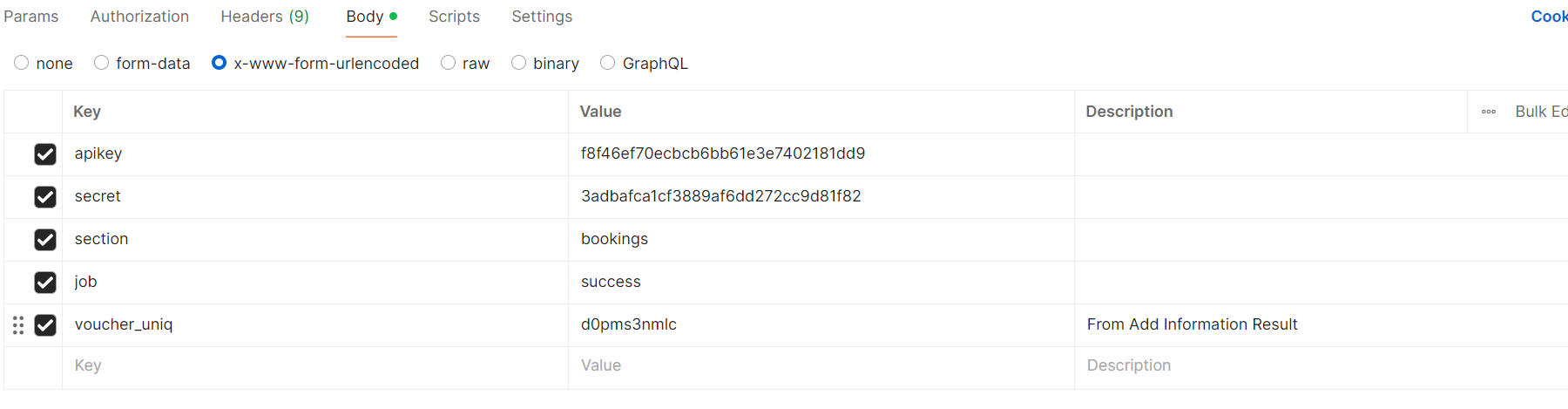The height and width of the screenshot is (409, 1568).
Task: Click the Cookies link
Action: (1549, 17)
